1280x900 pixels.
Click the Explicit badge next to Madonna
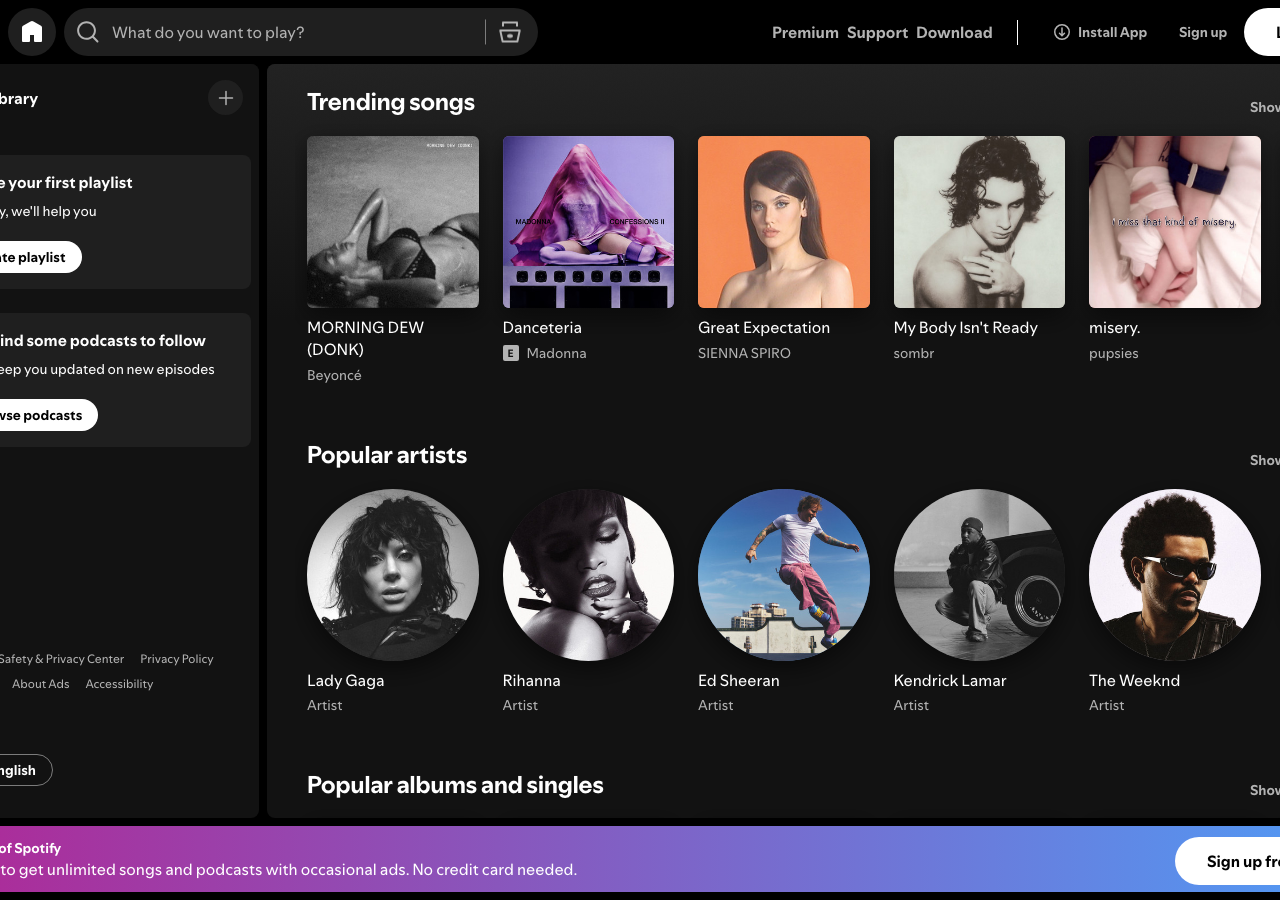click(511, 353)
